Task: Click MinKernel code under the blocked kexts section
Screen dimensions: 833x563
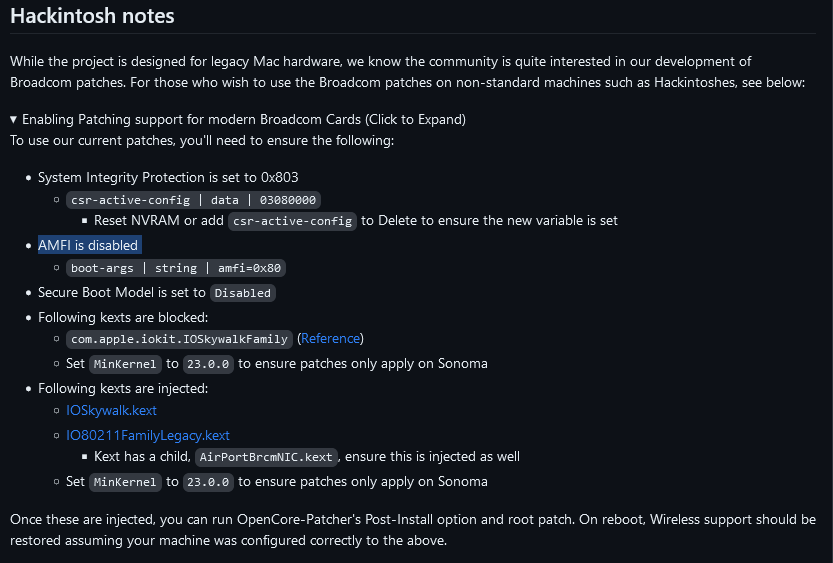Action: click(125, 364)
